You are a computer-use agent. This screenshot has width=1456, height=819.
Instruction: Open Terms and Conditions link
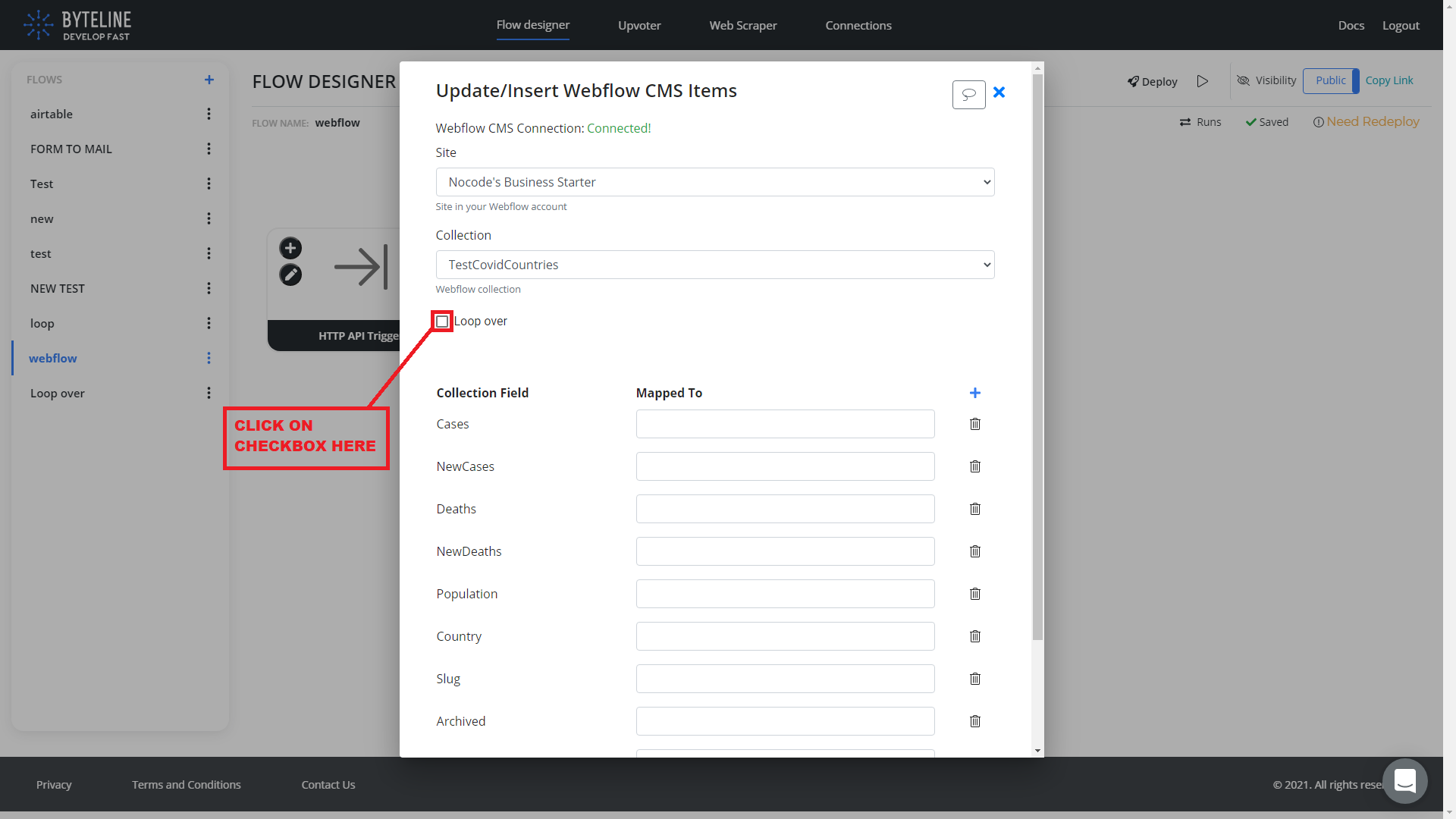187,784
